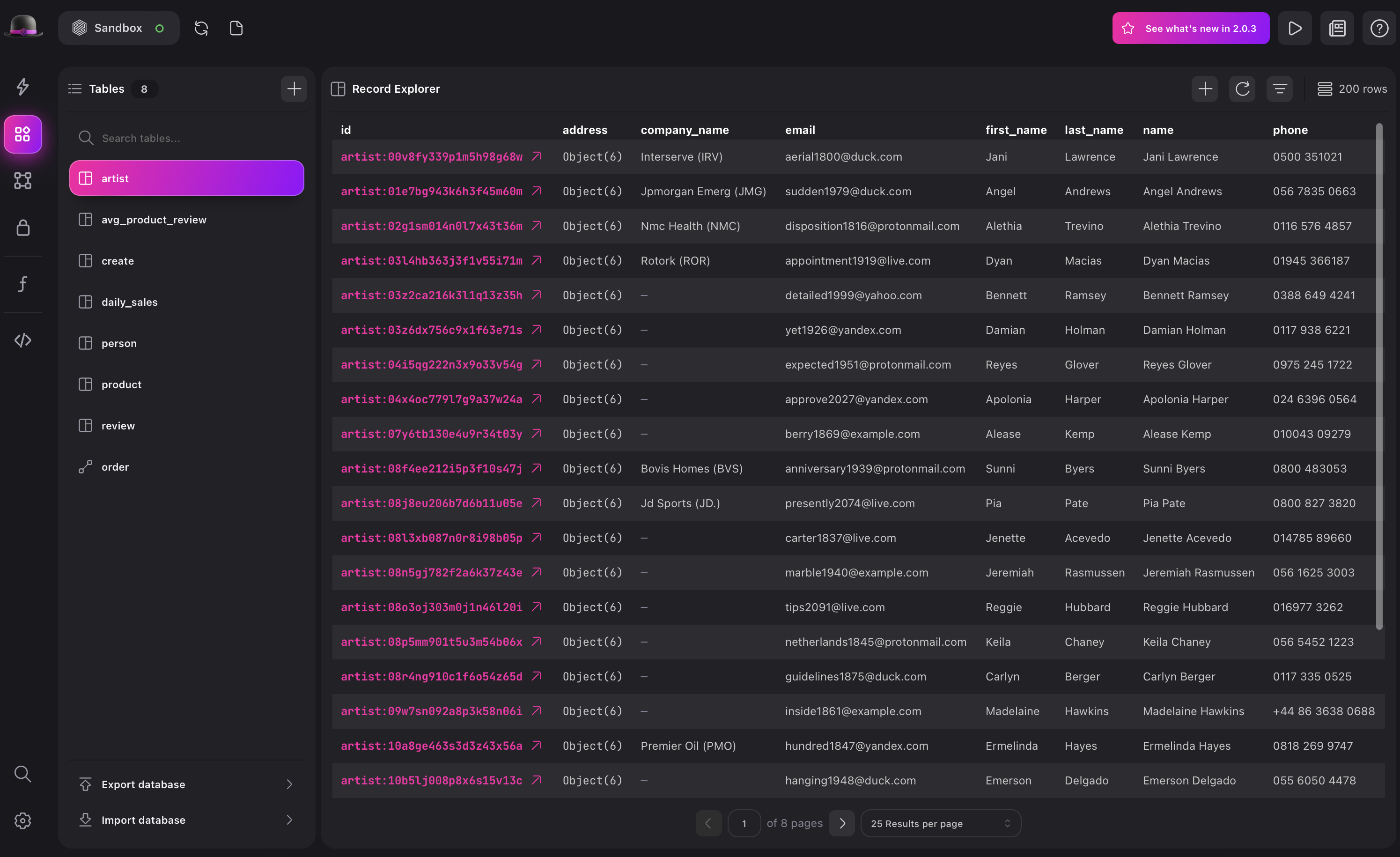Click the address Object(6) cell for Angel Andrews
Screen dimensions: 1400x857
(x=592, y=191)
